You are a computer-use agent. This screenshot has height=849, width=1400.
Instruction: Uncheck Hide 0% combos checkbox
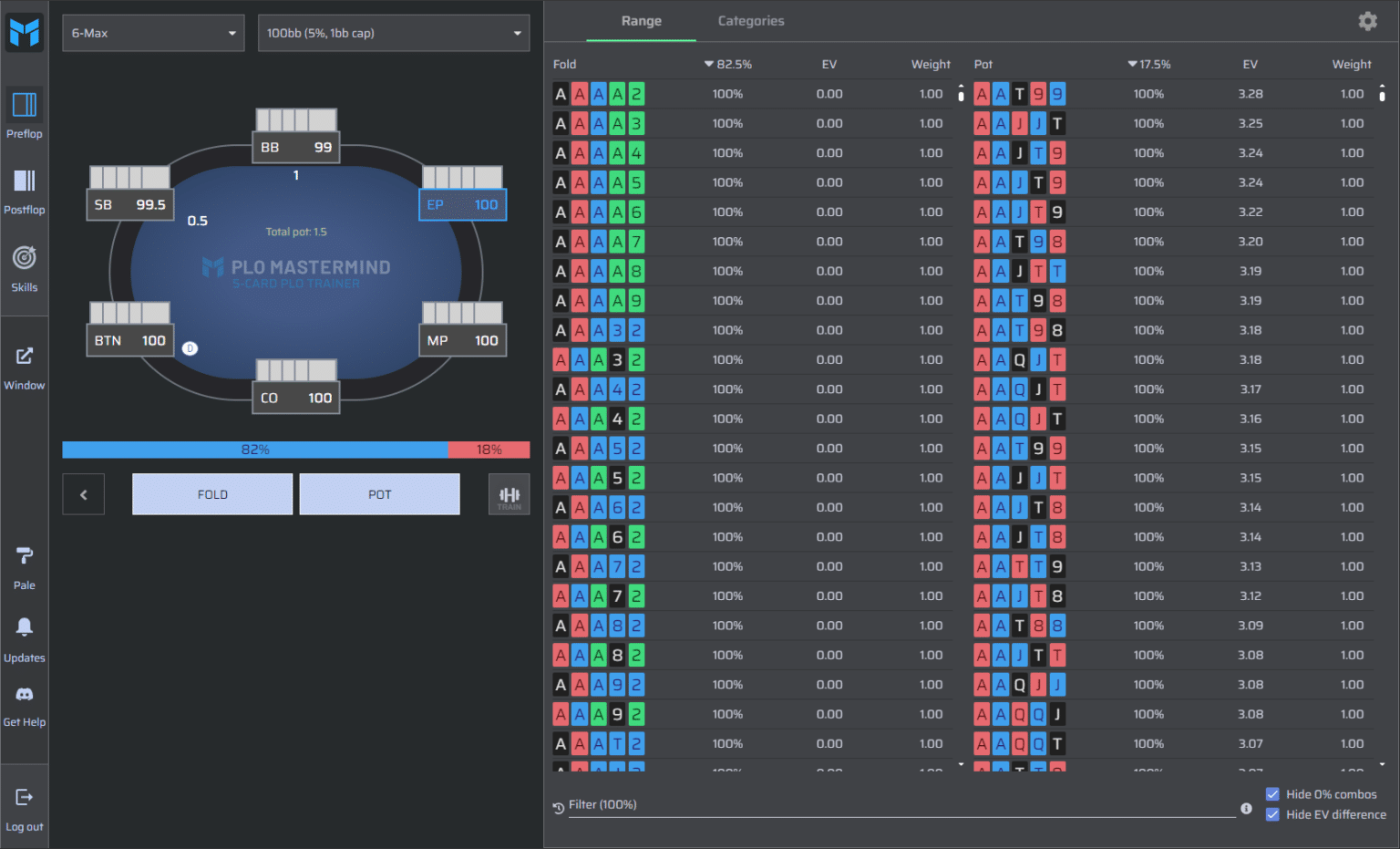[1272, 794]
